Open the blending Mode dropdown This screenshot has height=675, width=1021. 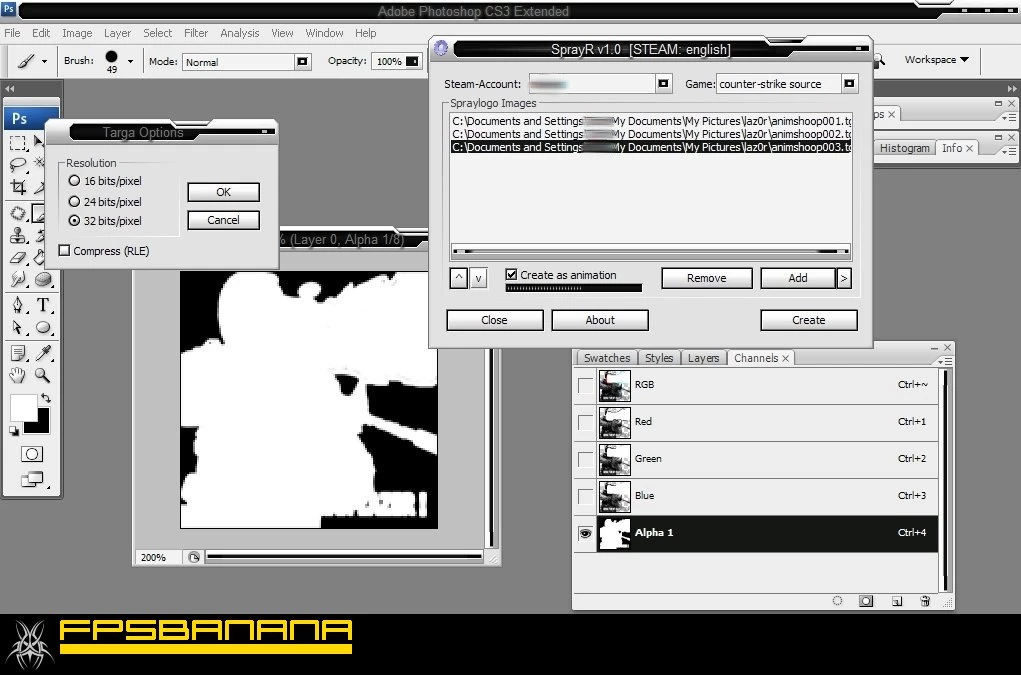click(x=302, y=62)
